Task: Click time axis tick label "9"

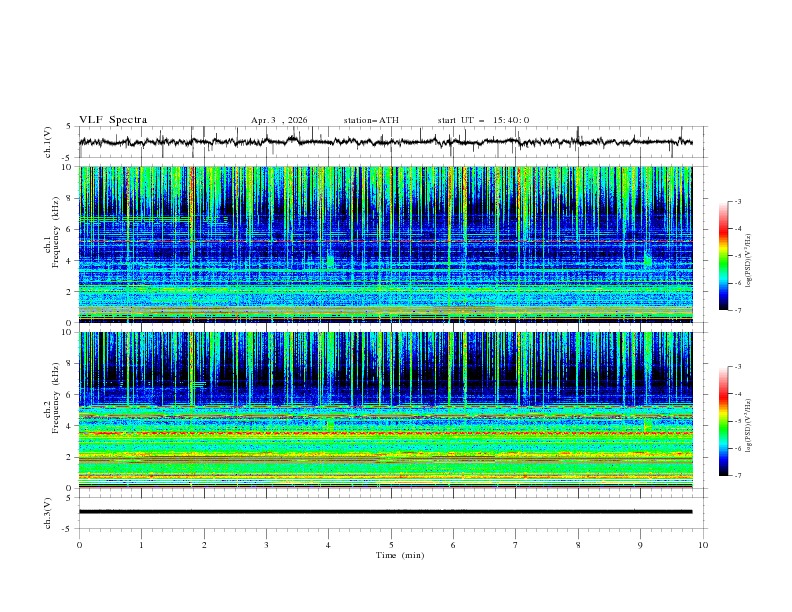Action: tap(640, 545)
